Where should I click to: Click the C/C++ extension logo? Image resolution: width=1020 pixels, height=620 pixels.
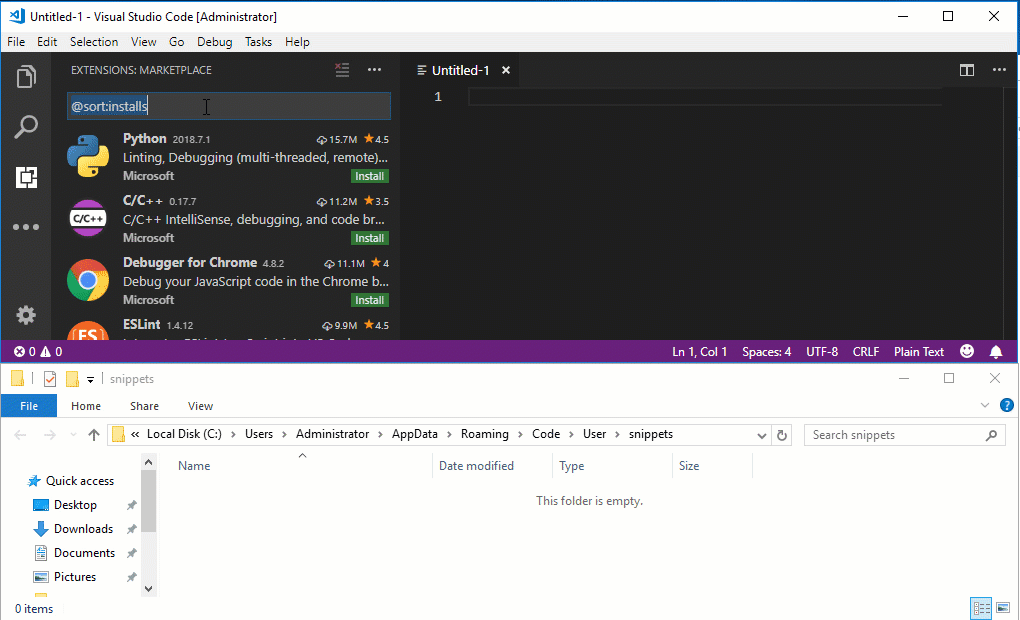(88, 218)
